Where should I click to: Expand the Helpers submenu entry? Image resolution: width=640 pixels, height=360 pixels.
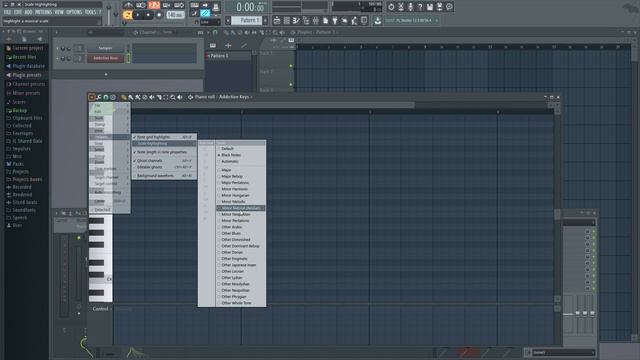tap(109, 137)
